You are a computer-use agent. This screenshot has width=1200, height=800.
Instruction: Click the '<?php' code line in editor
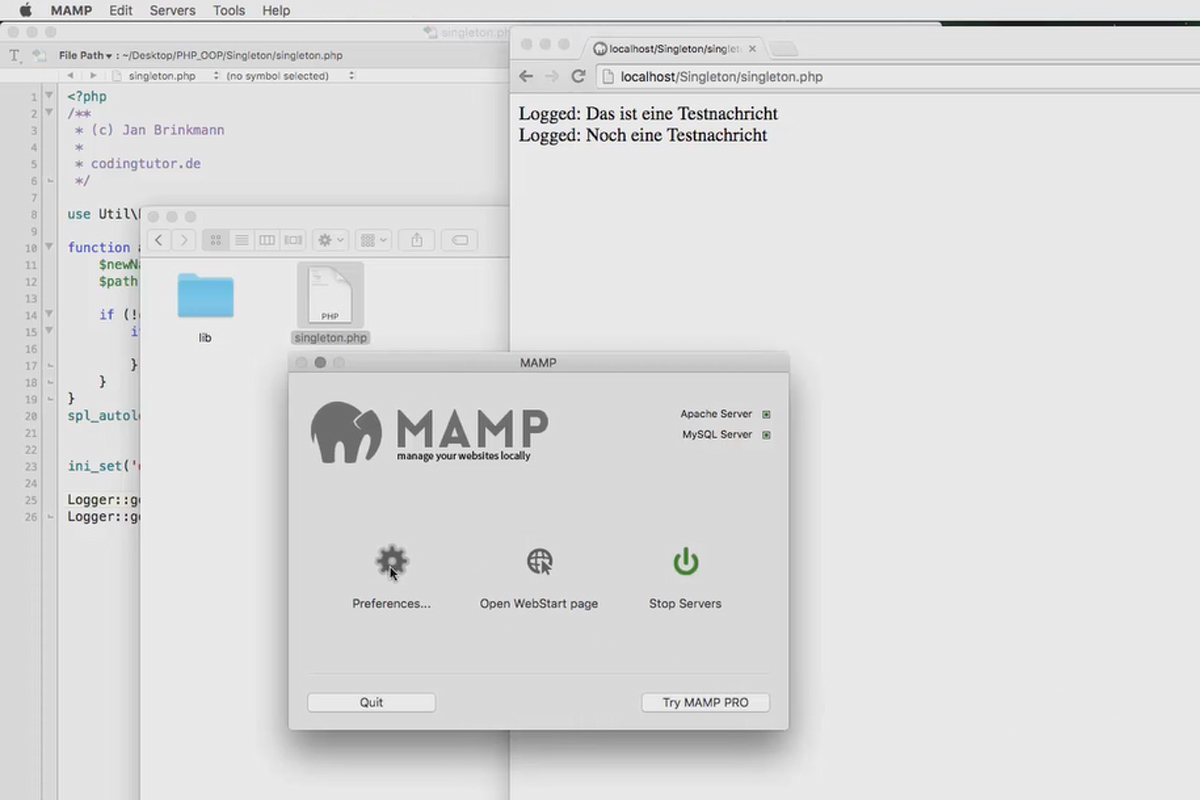87,97
